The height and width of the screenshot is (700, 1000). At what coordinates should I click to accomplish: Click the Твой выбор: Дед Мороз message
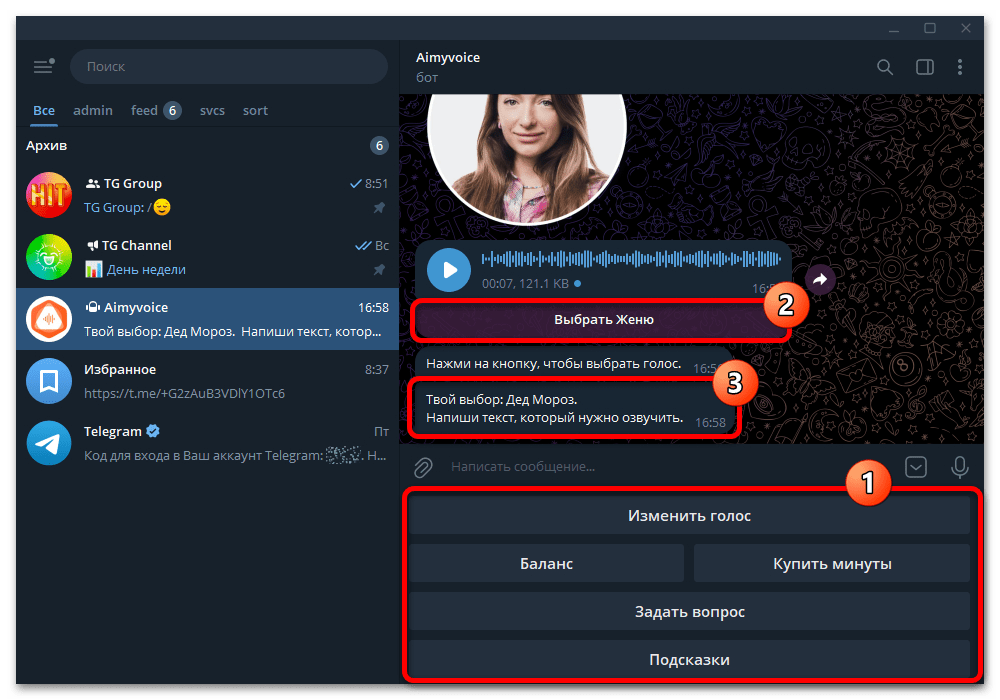pos(573,409)
